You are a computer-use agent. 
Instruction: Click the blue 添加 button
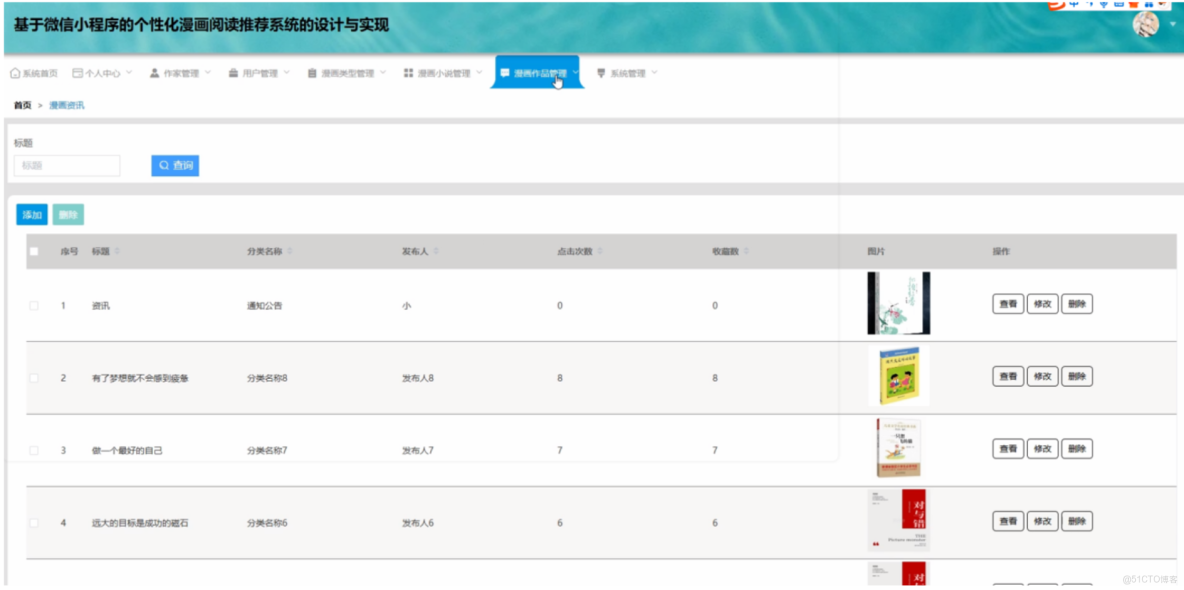tap(32, 215)
